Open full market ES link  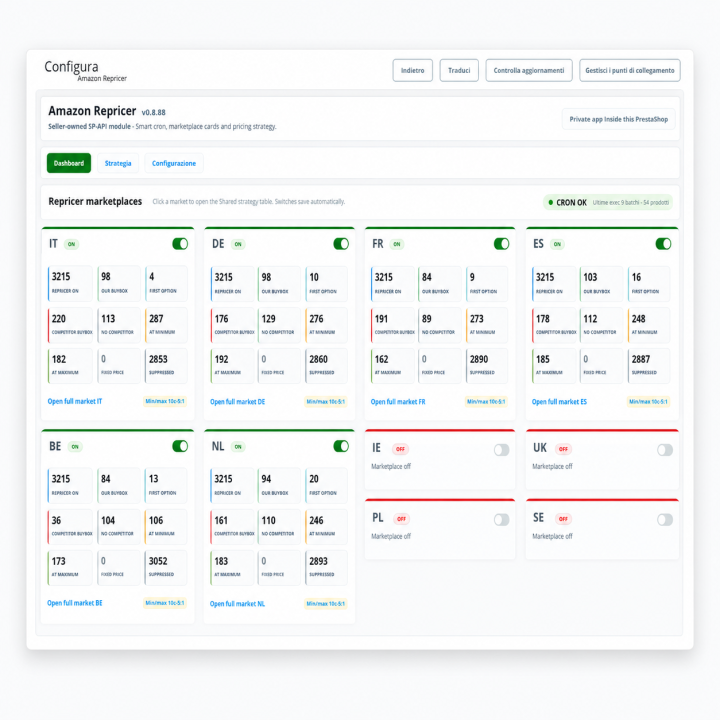(559, 402)
